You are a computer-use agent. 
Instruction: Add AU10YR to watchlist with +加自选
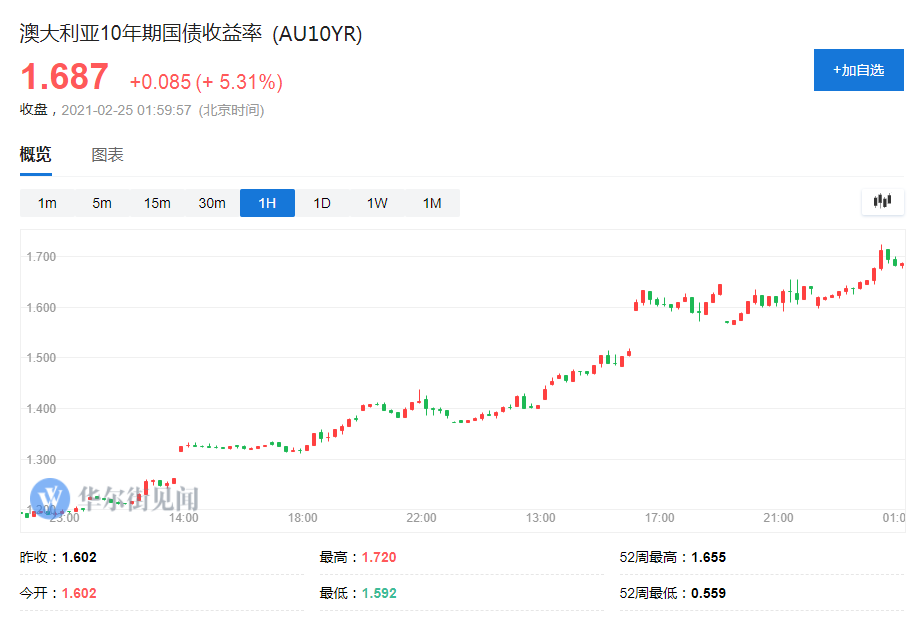pos(858,70)
